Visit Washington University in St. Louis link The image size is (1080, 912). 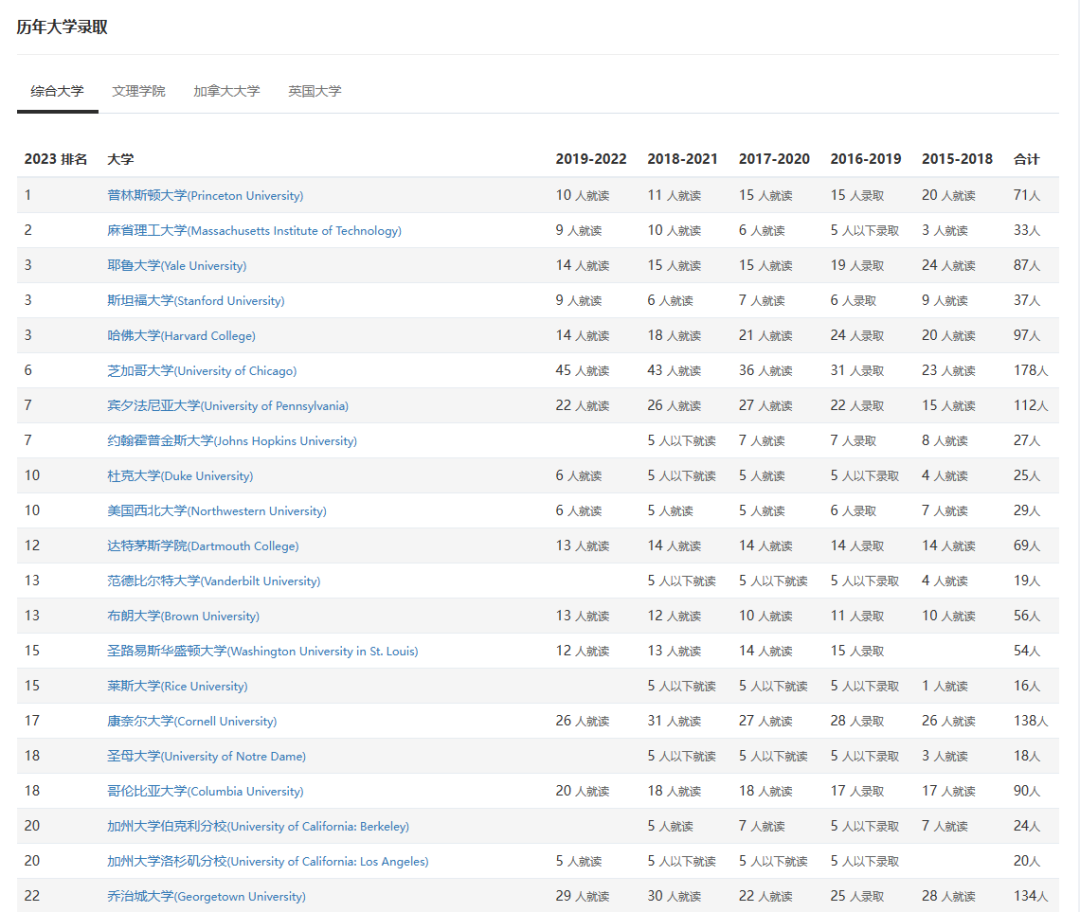tap(262, 651)
